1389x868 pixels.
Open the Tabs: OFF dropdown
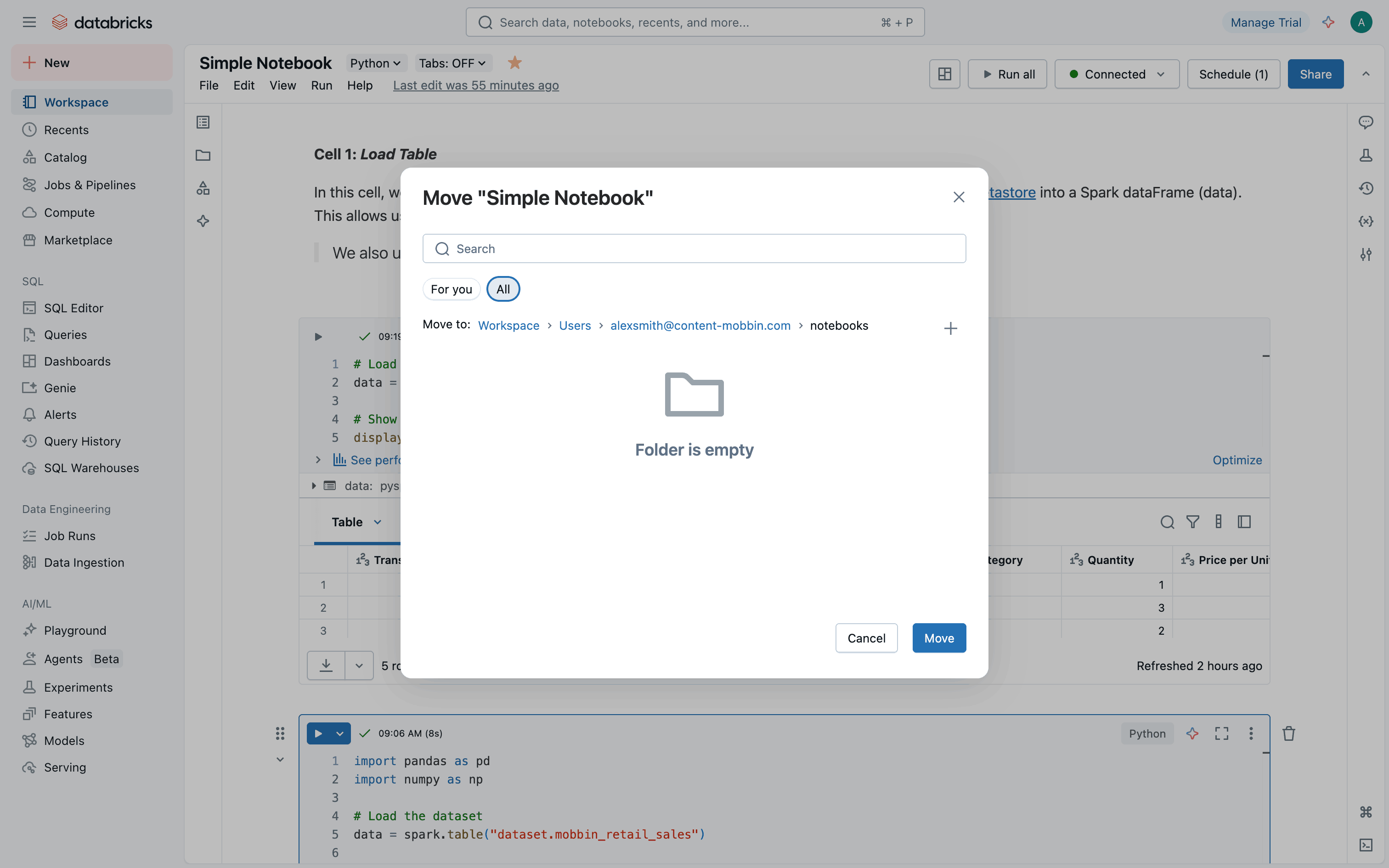[x=452, y=63]
